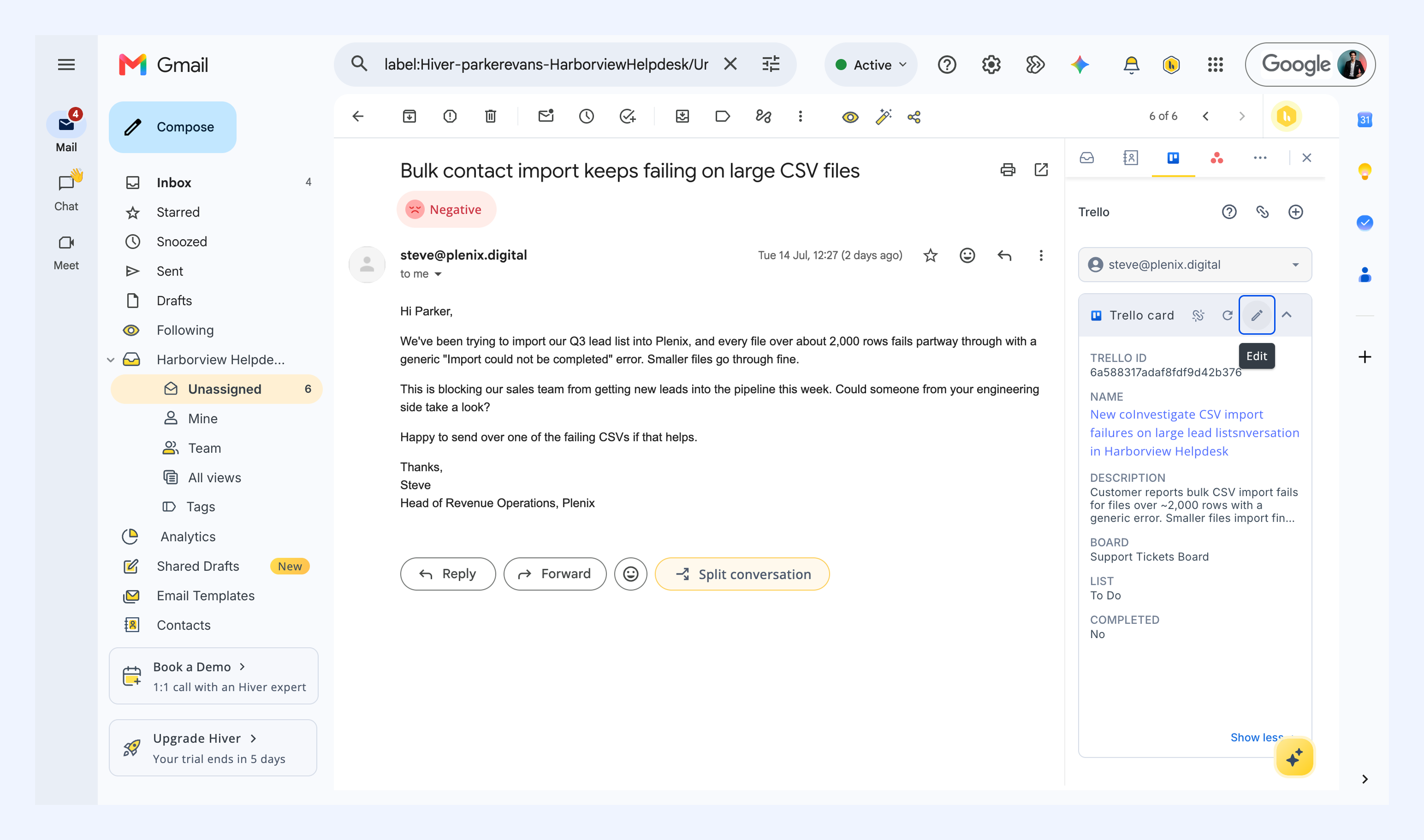The height and width of the screenshot is (840, 1424).
Task: Collapse the Trello card section
Action: pyautogui.click(x=1287, y=315)
